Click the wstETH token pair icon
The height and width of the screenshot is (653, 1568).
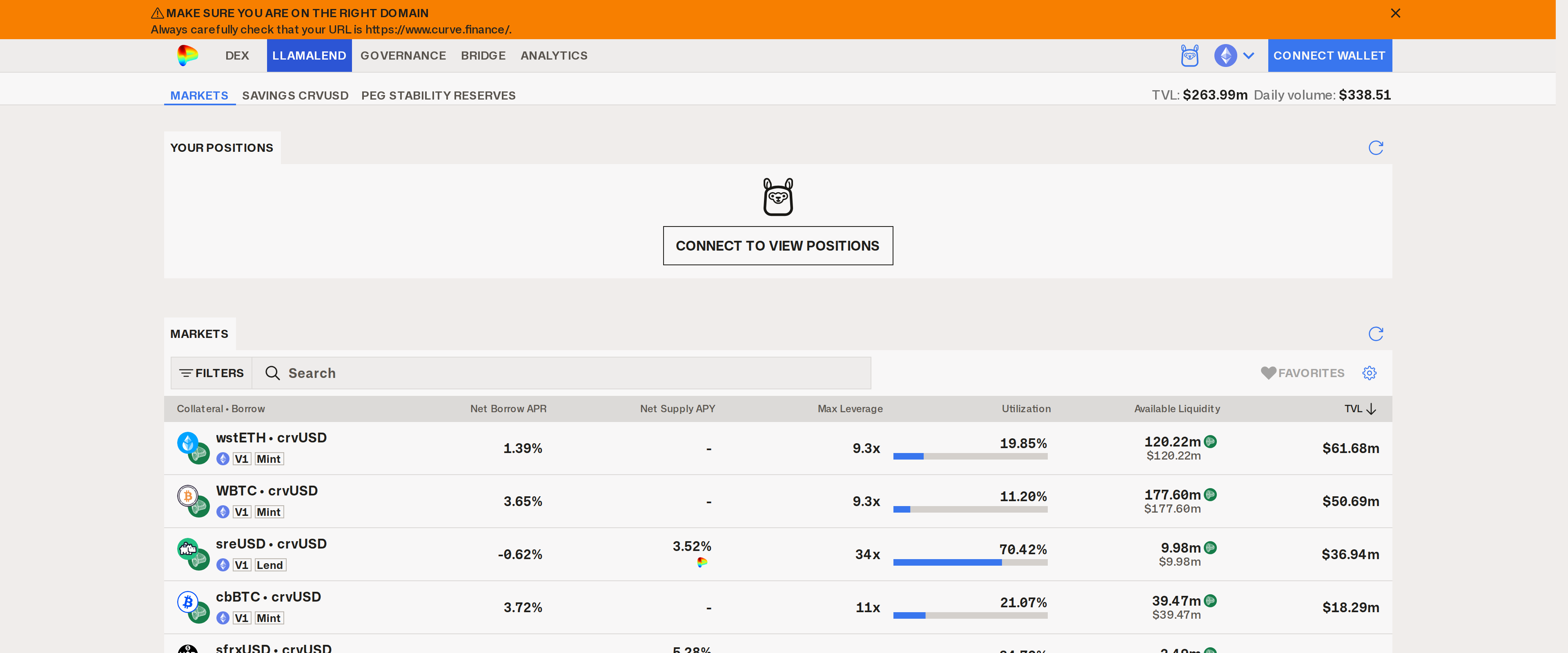[x=193, y=448]
